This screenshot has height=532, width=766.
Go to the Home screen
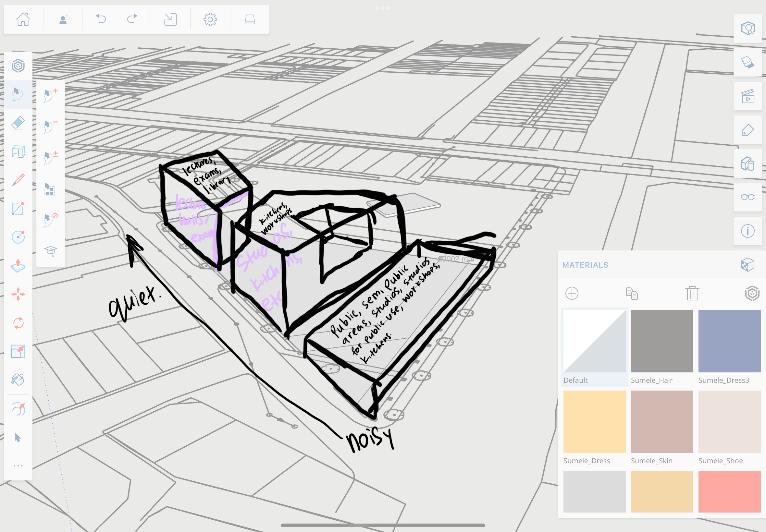pos(23,20)
